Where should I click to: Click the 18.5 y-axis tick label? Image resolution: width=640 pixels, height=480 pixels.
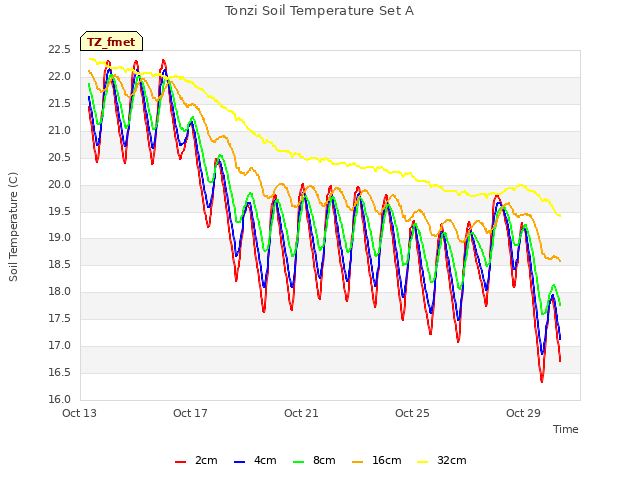(59, 264)
